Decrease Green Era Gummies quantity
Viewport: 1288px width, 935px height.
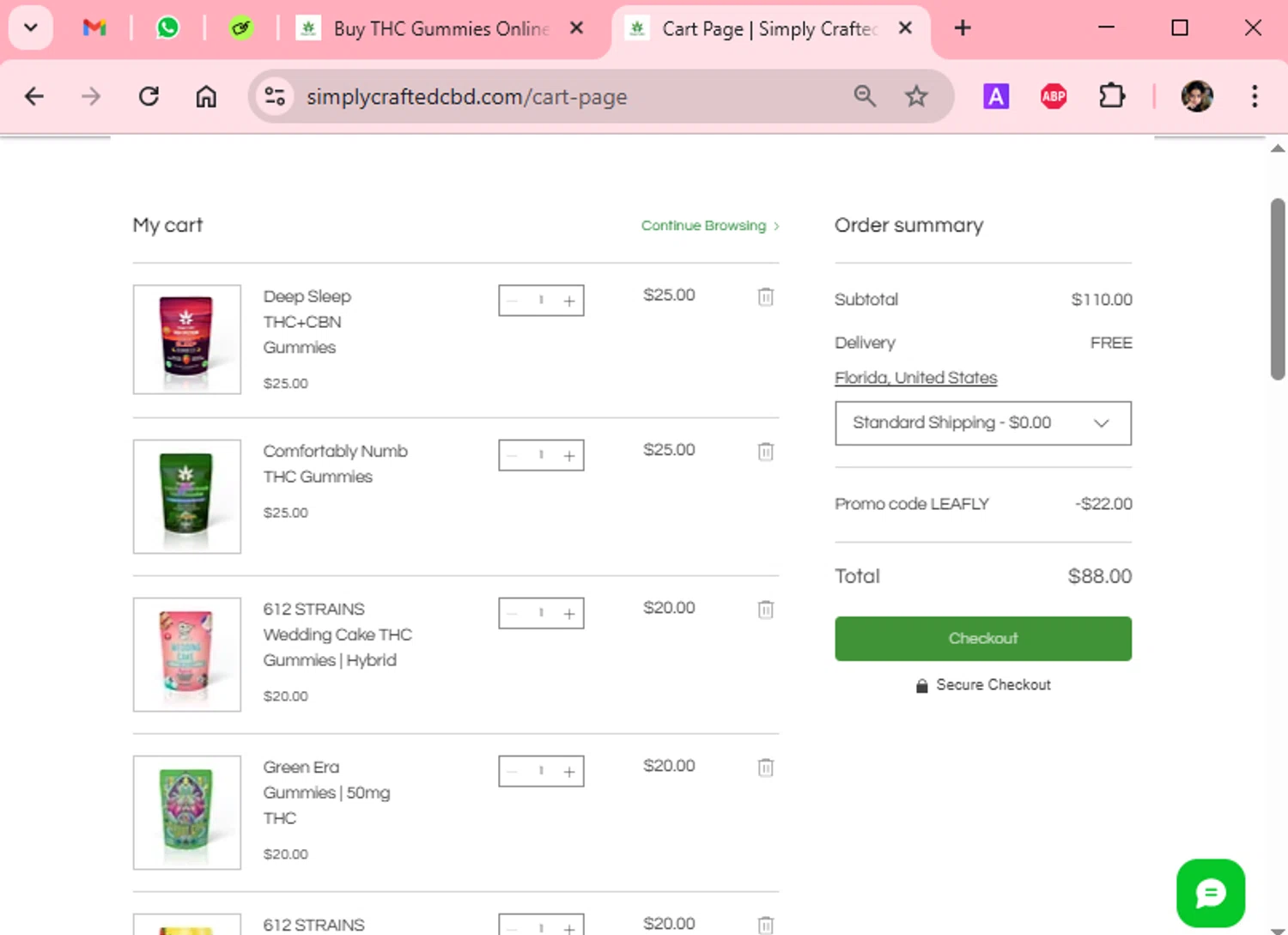513,772
